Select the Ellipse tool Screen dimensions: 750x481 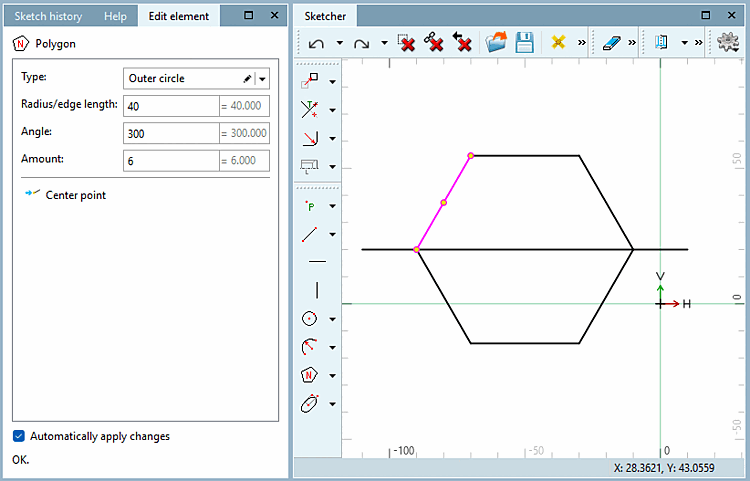309,404
